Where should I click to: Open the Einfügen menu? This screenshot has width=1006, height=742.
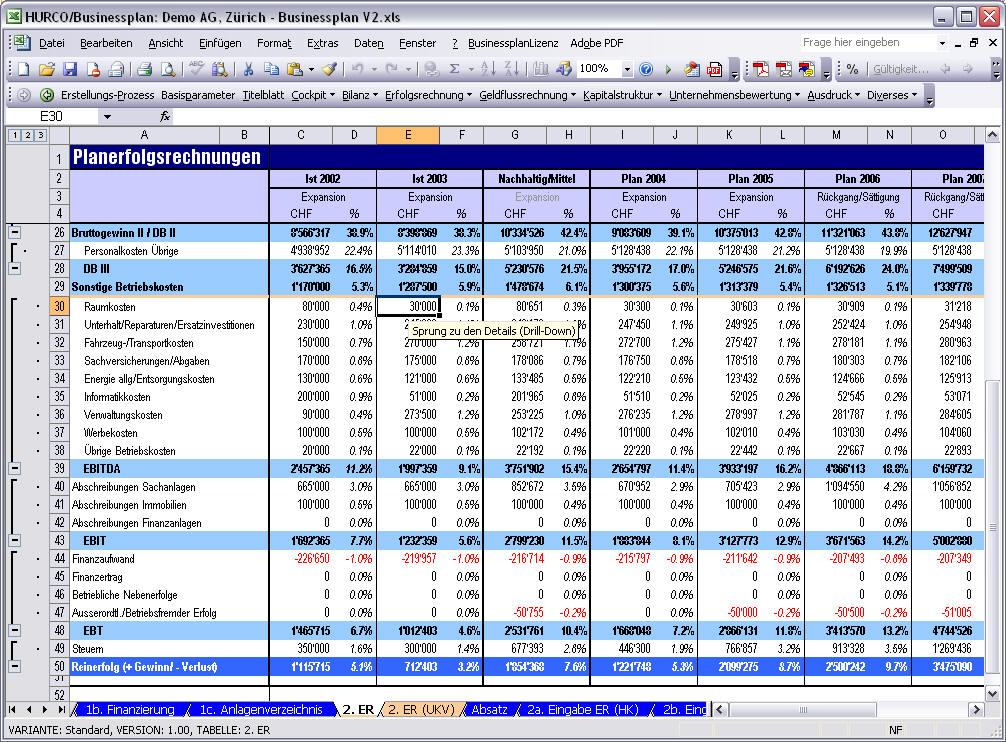(220, 44)
